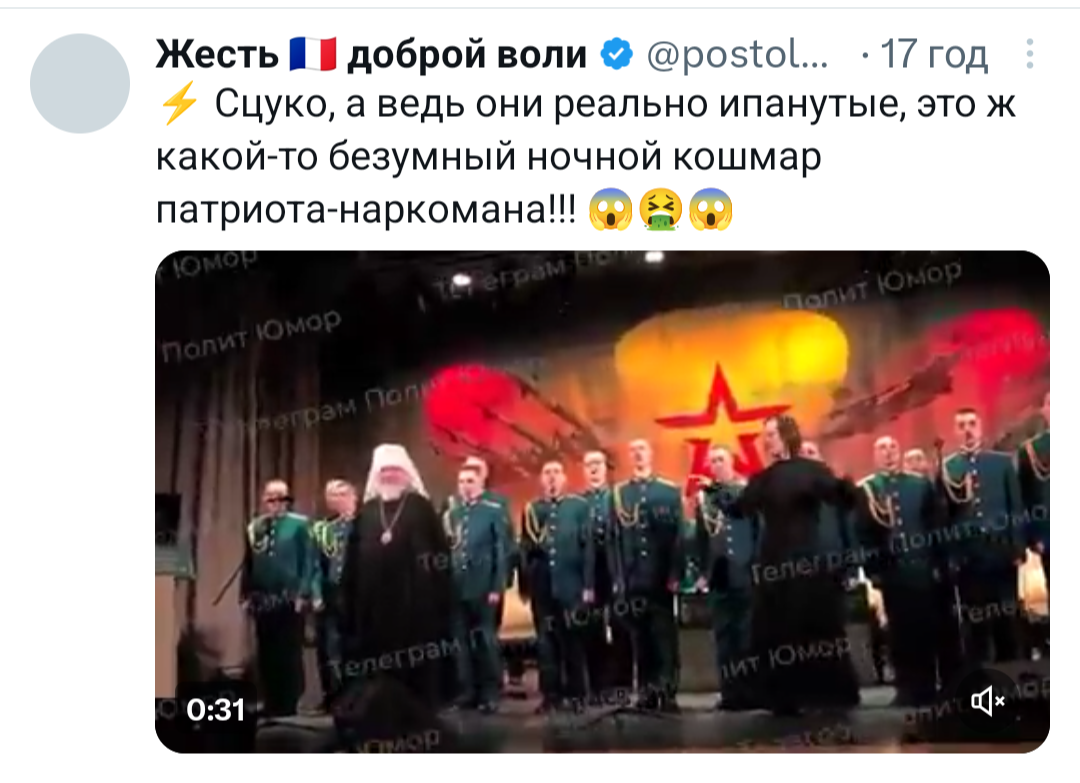Viewport: 1080px width, 783px height.
Task: Click the Полит Юмор watermark at the video's top left
Action: (252, 336)
